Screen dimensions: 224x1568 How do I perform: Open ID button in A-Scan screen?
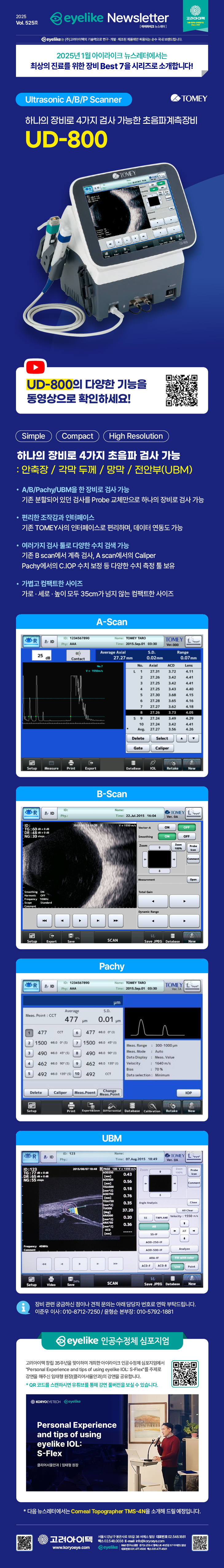(50, 641)
